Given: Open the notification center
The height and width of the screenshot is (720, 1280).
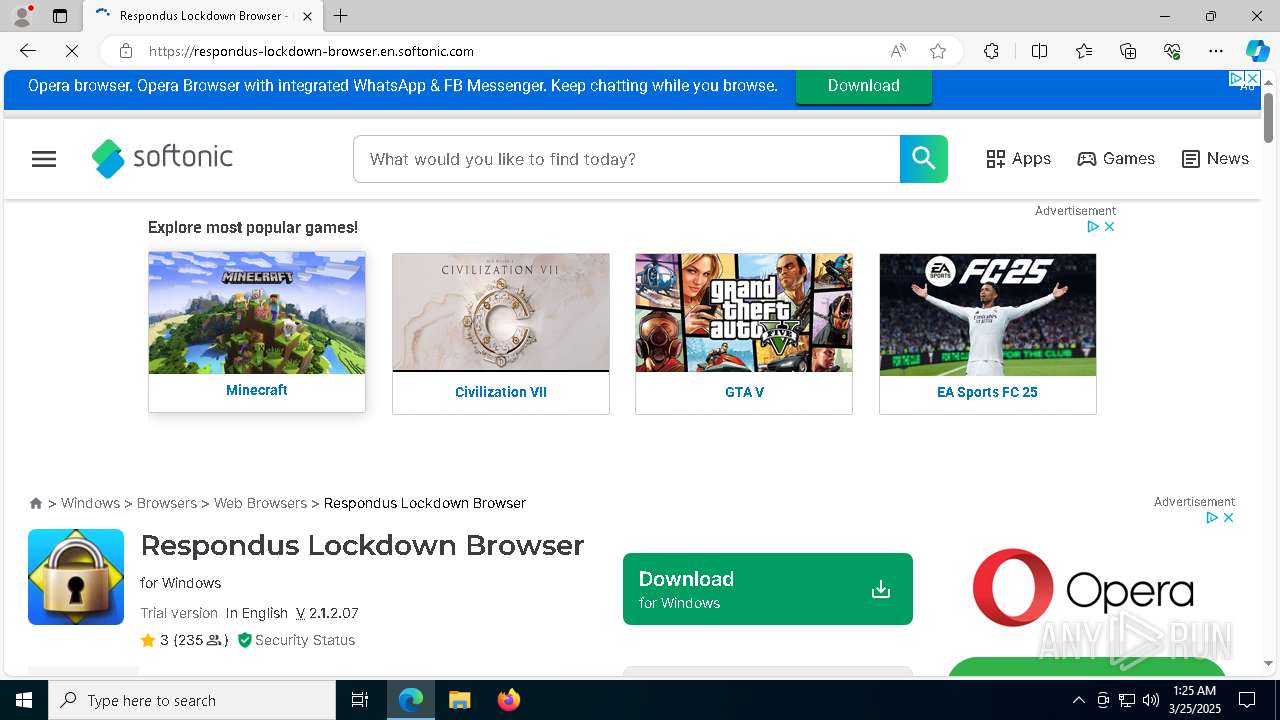Looking at the screenshot, I should (1247, 700).
